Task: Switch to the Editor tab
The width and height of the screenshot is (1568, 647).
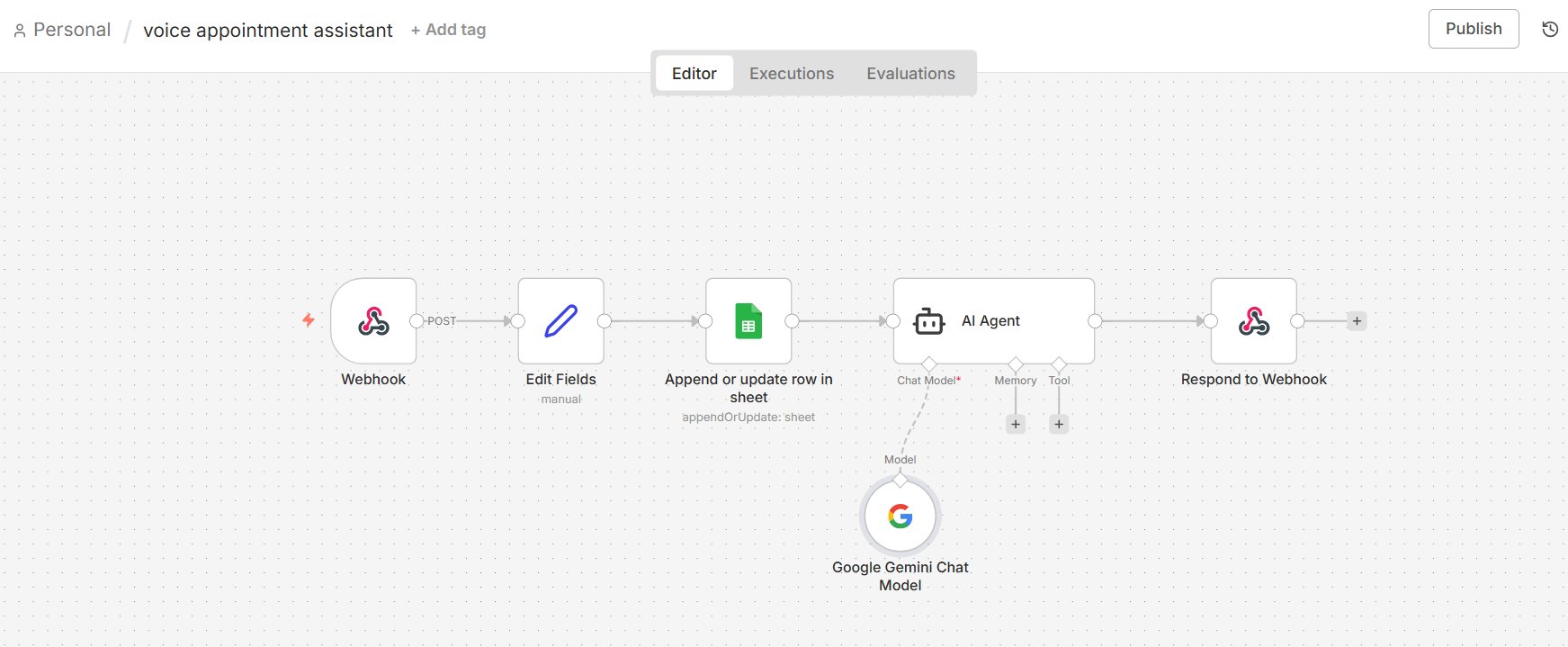Action: point(694,73)
